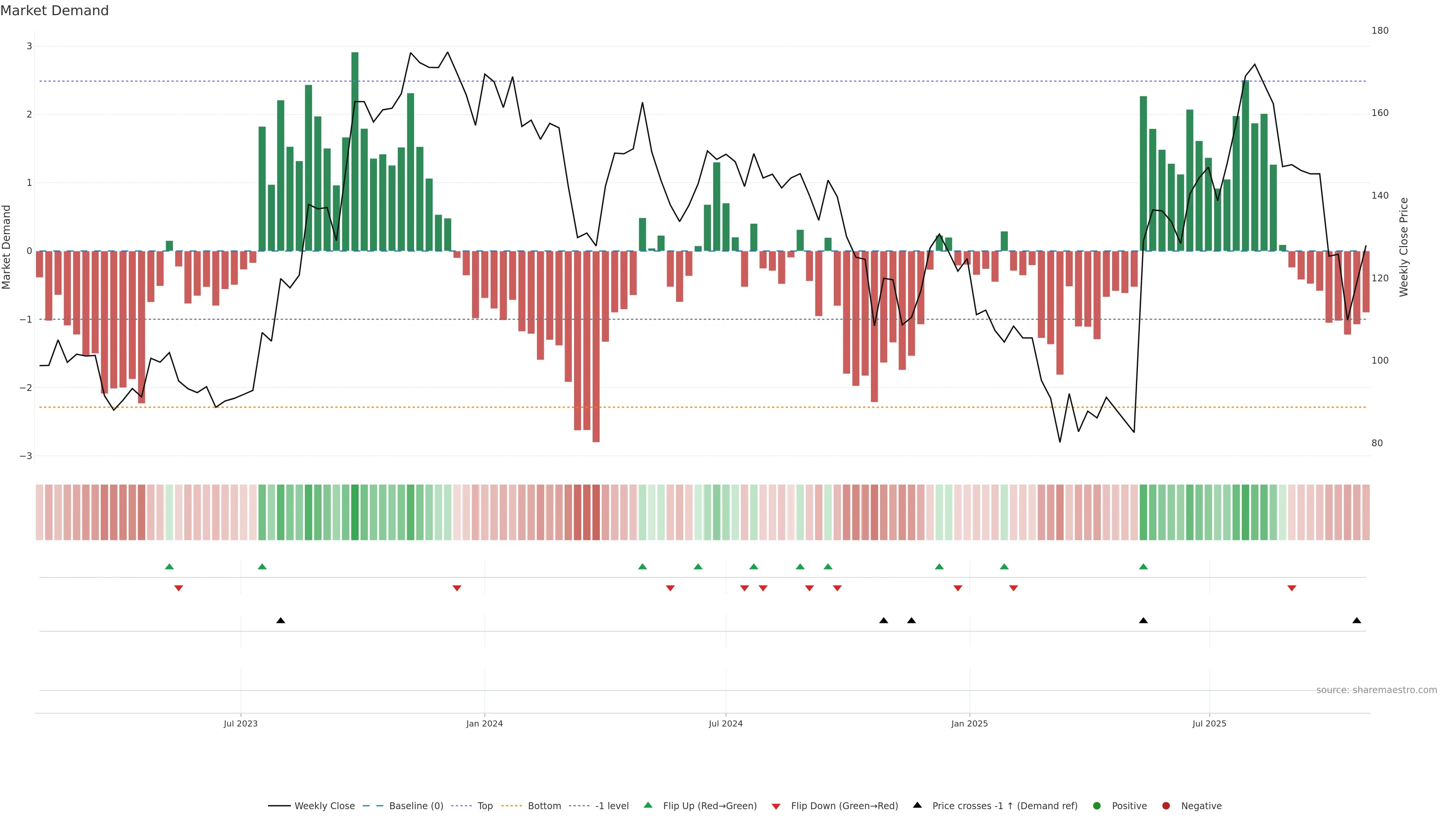Toggle the Top level legend entry
The image size is (1456, 819).
coord(485,805)
